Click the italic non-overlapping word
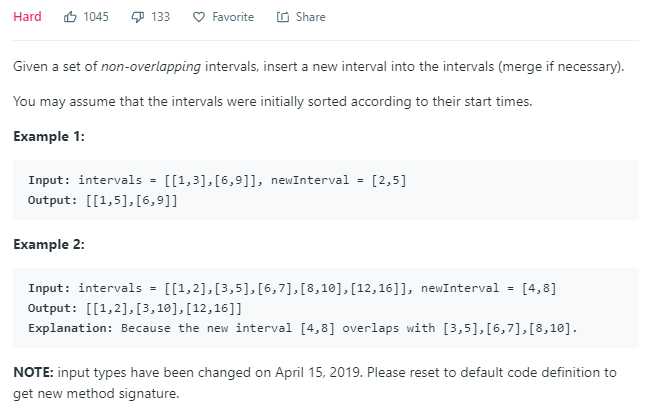The width and height of the screenshot is (645, 418). [x=151, y=67]
